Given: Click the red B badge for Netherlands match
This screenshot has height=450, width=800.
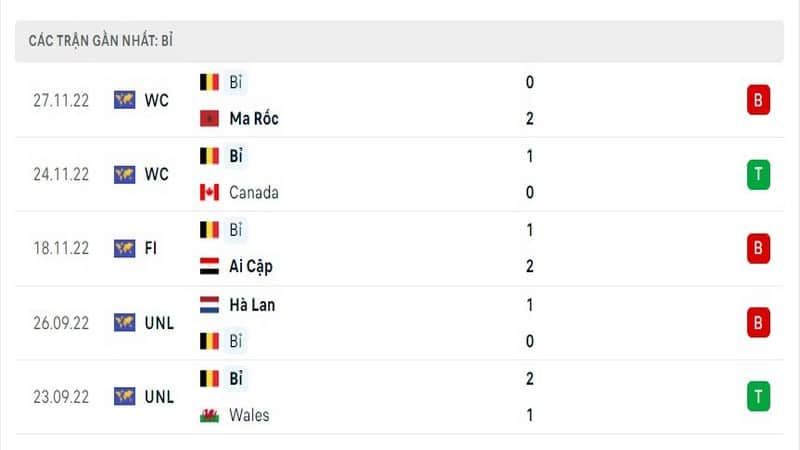Looking at the screenshot, I should tap(758, 322).
